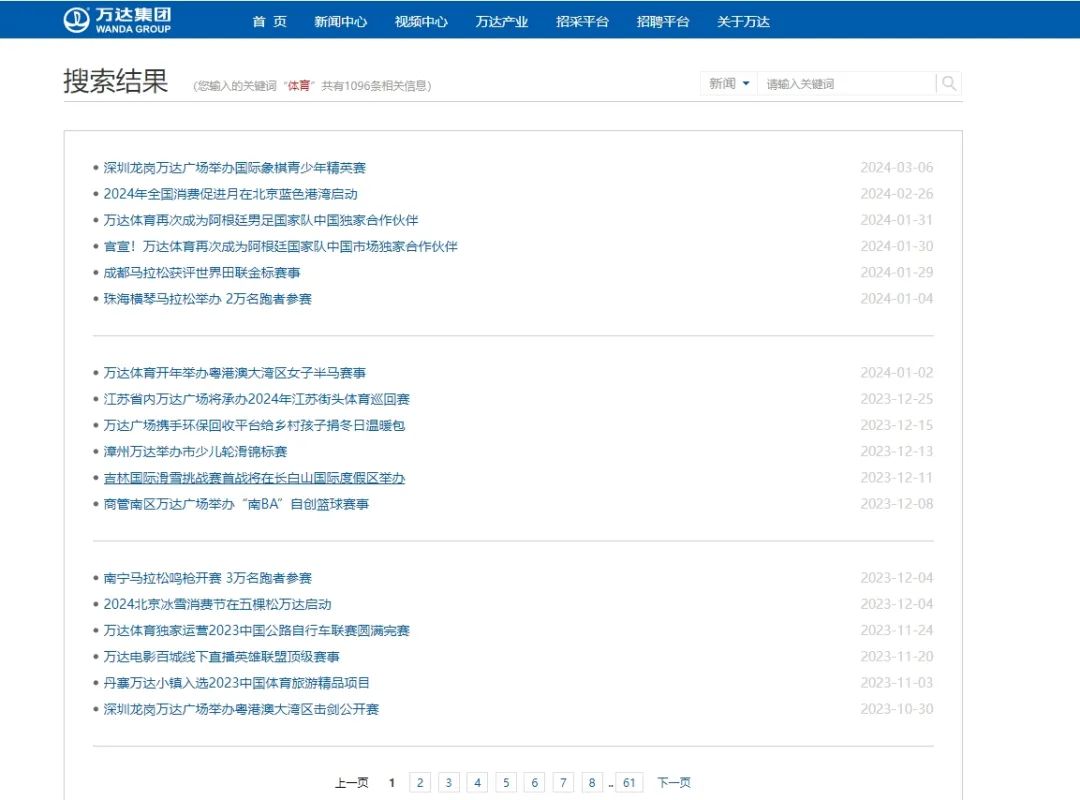Click 下一页 next page button
Screen dimensions: 1080x800
pos(673,783)
